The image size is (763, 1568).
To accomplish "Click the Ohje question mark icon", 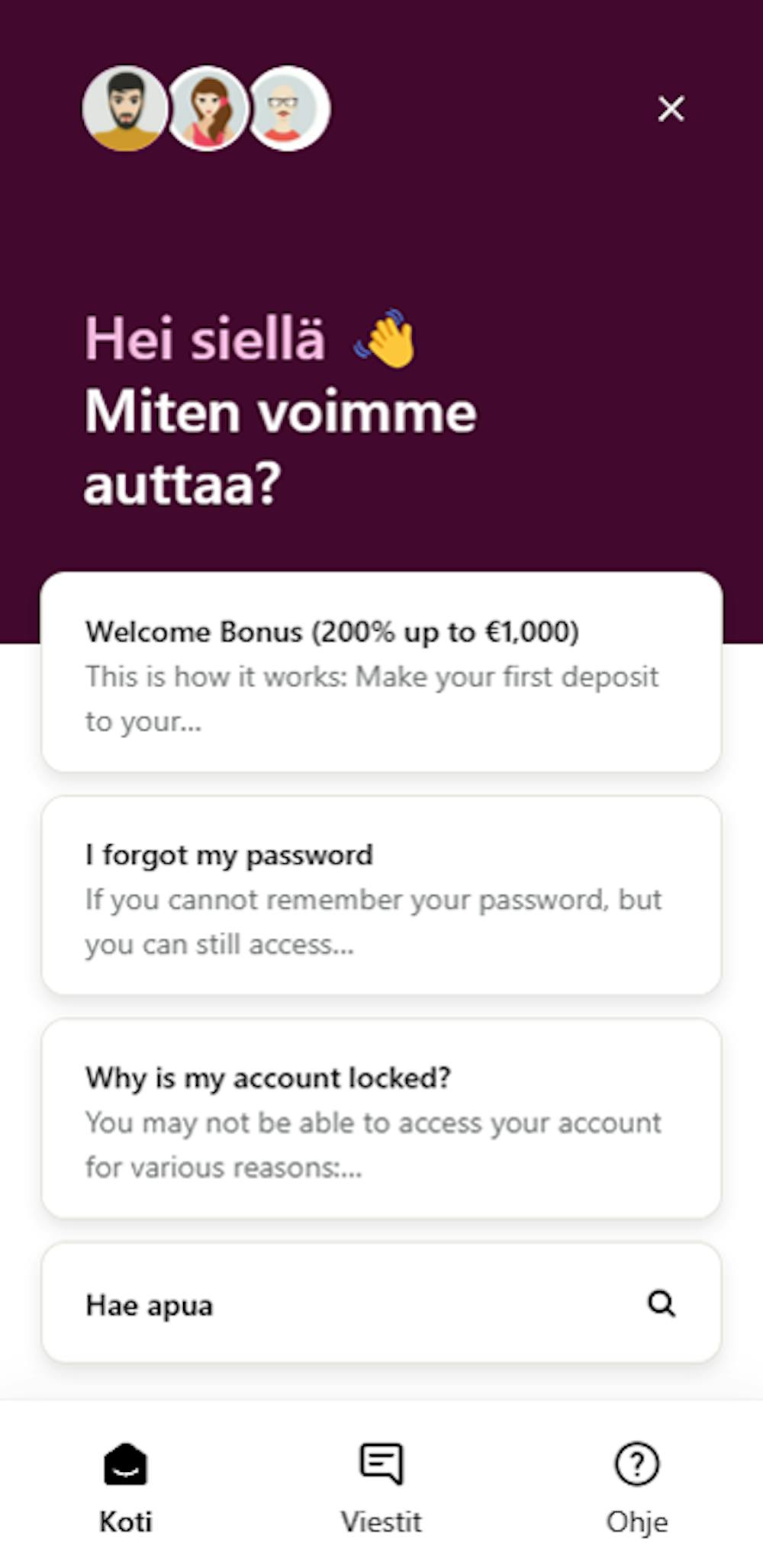I will coord(637,1464).
